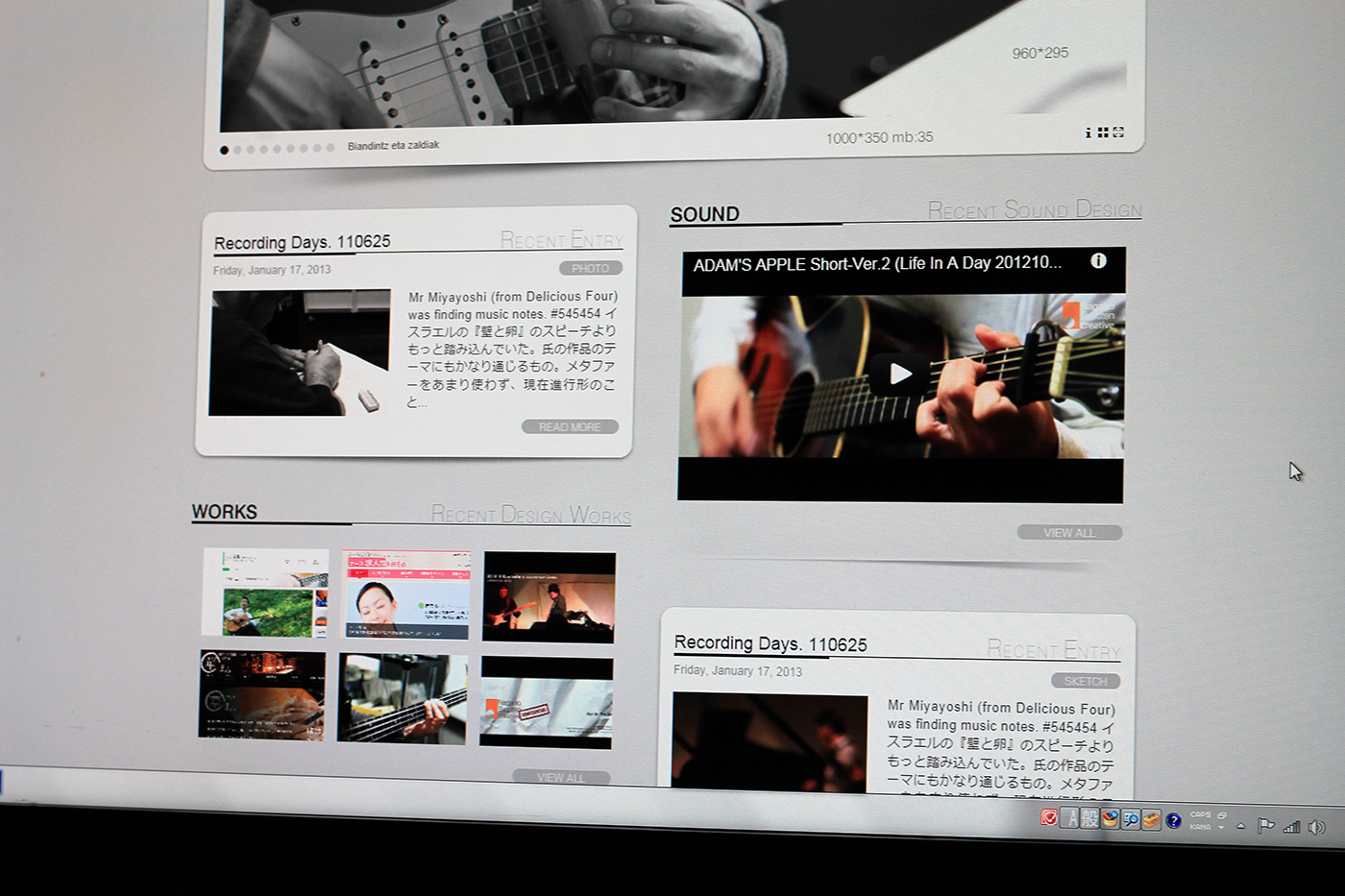
Task: Toggle IME input mode A
Action: coord(1069,819)
